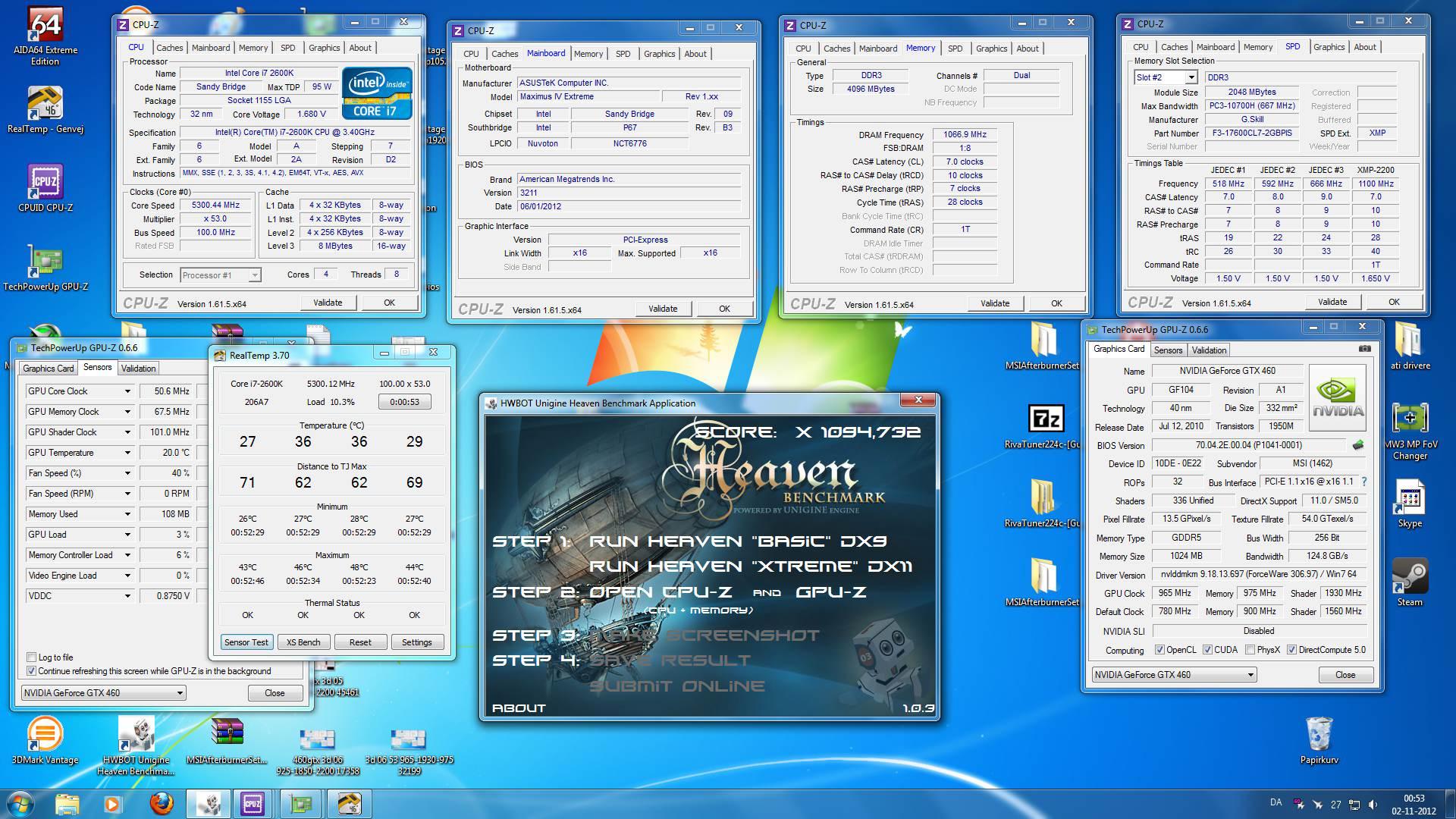Switch to CPU-Z taskbar button
The image size is (1456, 819).
pyautogui.click(x=253, y=804)
